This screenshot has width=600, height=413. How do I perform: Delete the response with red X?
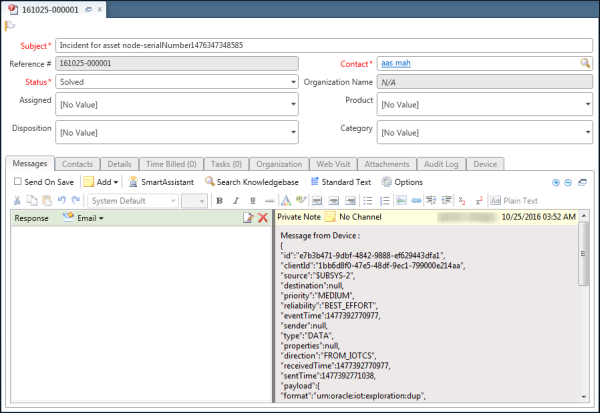pos(263,218)
